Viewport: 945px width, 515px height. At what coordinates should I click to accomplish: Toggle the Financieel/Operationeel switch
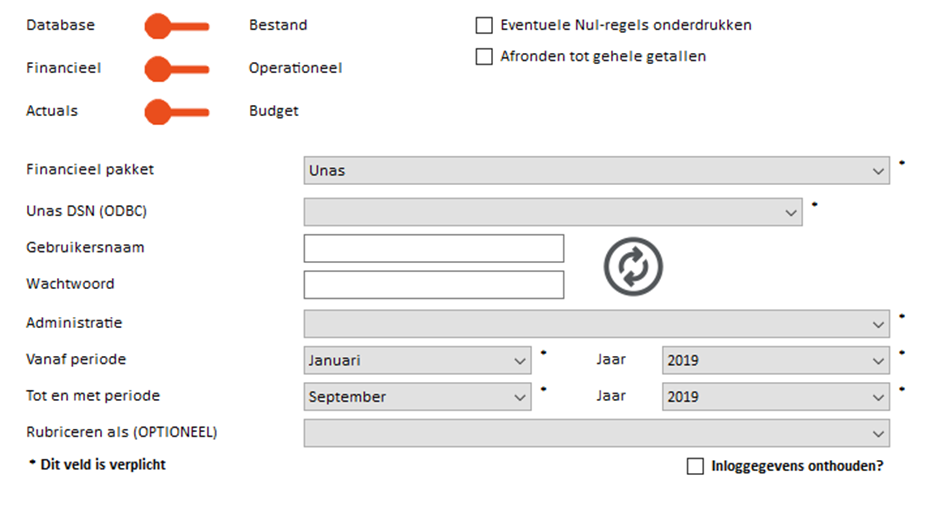pyautogui.click(x=177, y=69)
